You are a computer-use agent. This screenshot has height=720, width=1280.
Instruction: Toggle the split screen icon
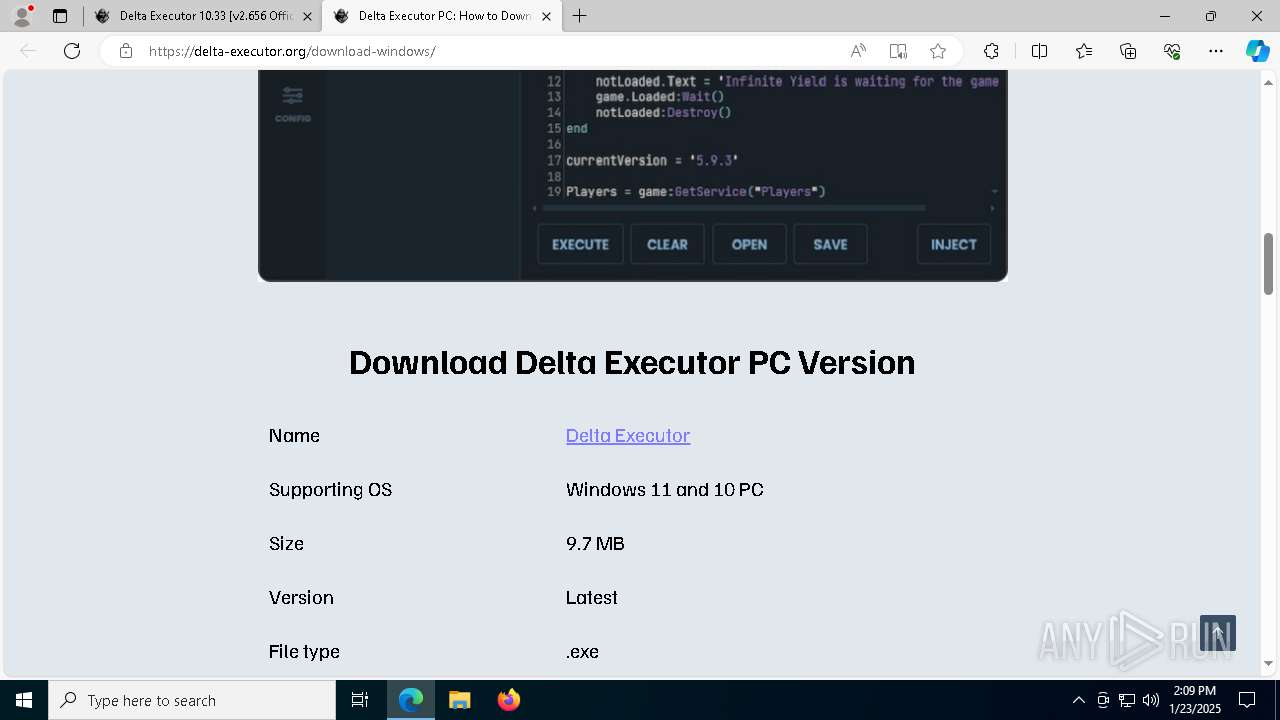click(x=1039, y=51)
